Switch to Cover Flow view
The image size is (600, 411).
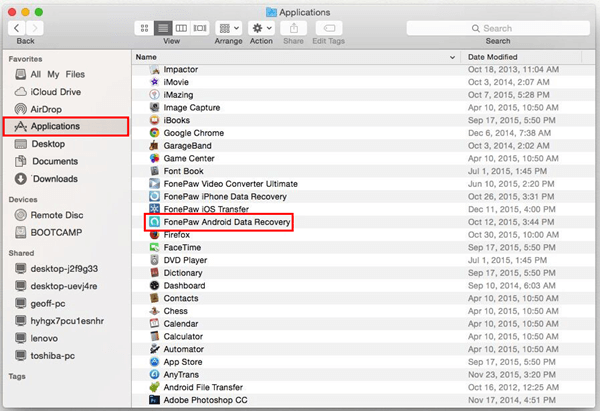200,28
